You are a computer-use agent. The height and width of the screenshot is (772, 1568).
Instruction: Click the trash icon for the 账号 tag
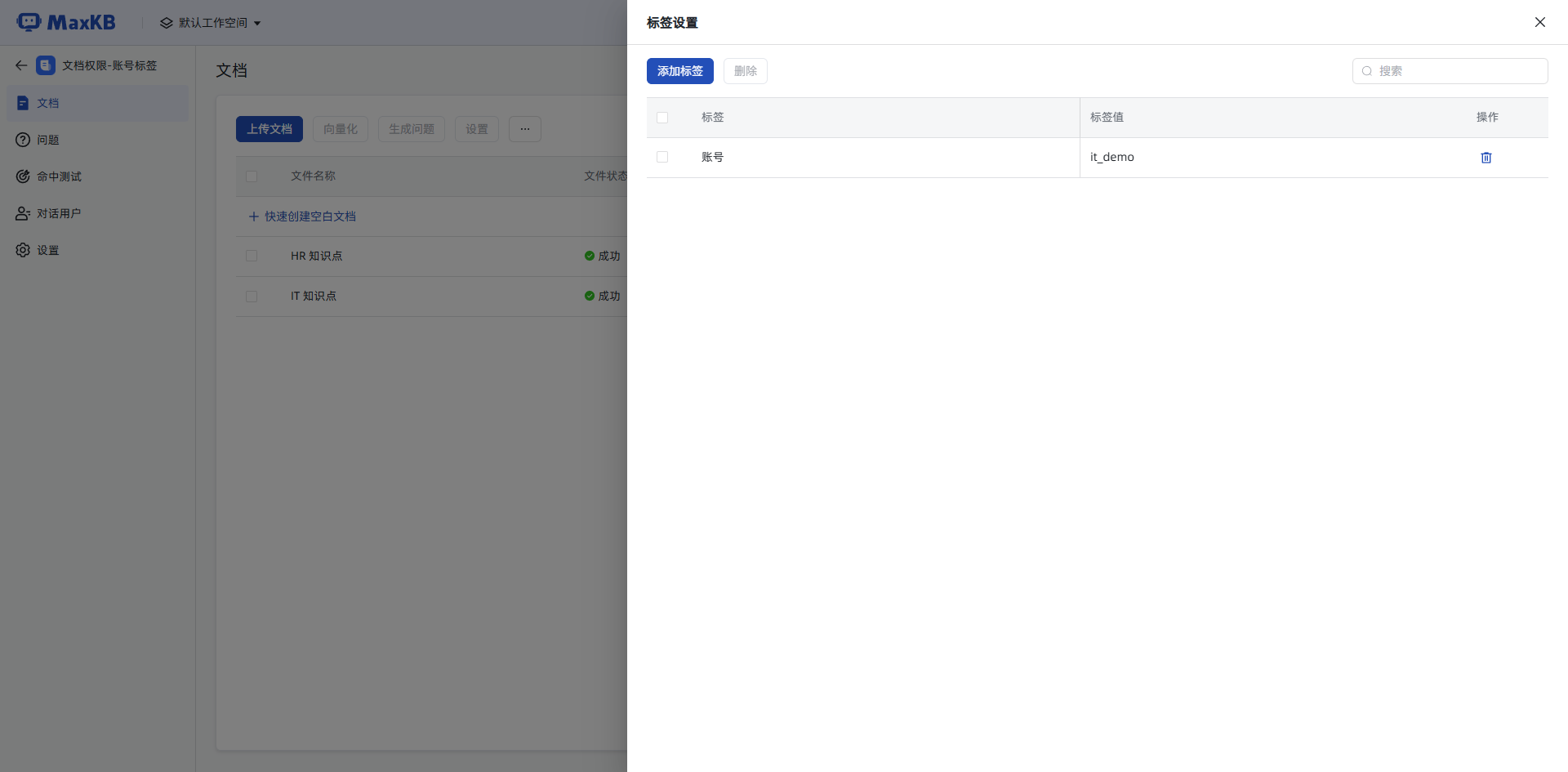click(1486, 158)
